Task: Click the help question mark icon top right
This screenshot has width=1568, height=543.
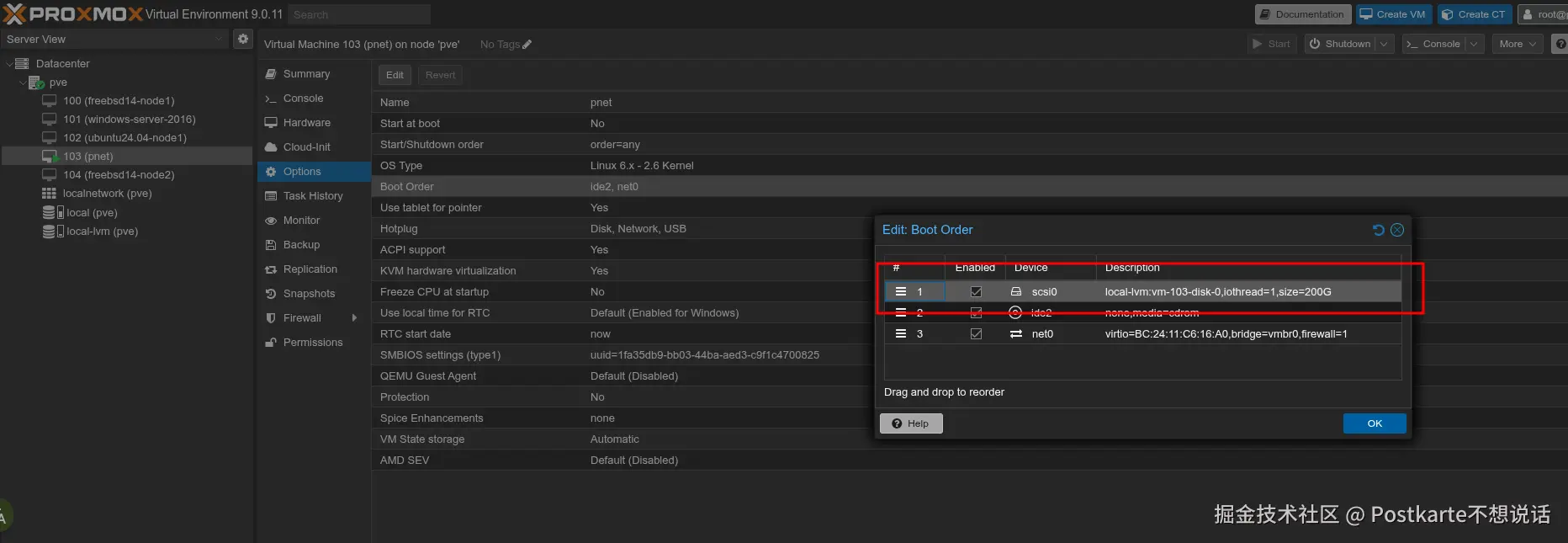Action: [1560, 44]
